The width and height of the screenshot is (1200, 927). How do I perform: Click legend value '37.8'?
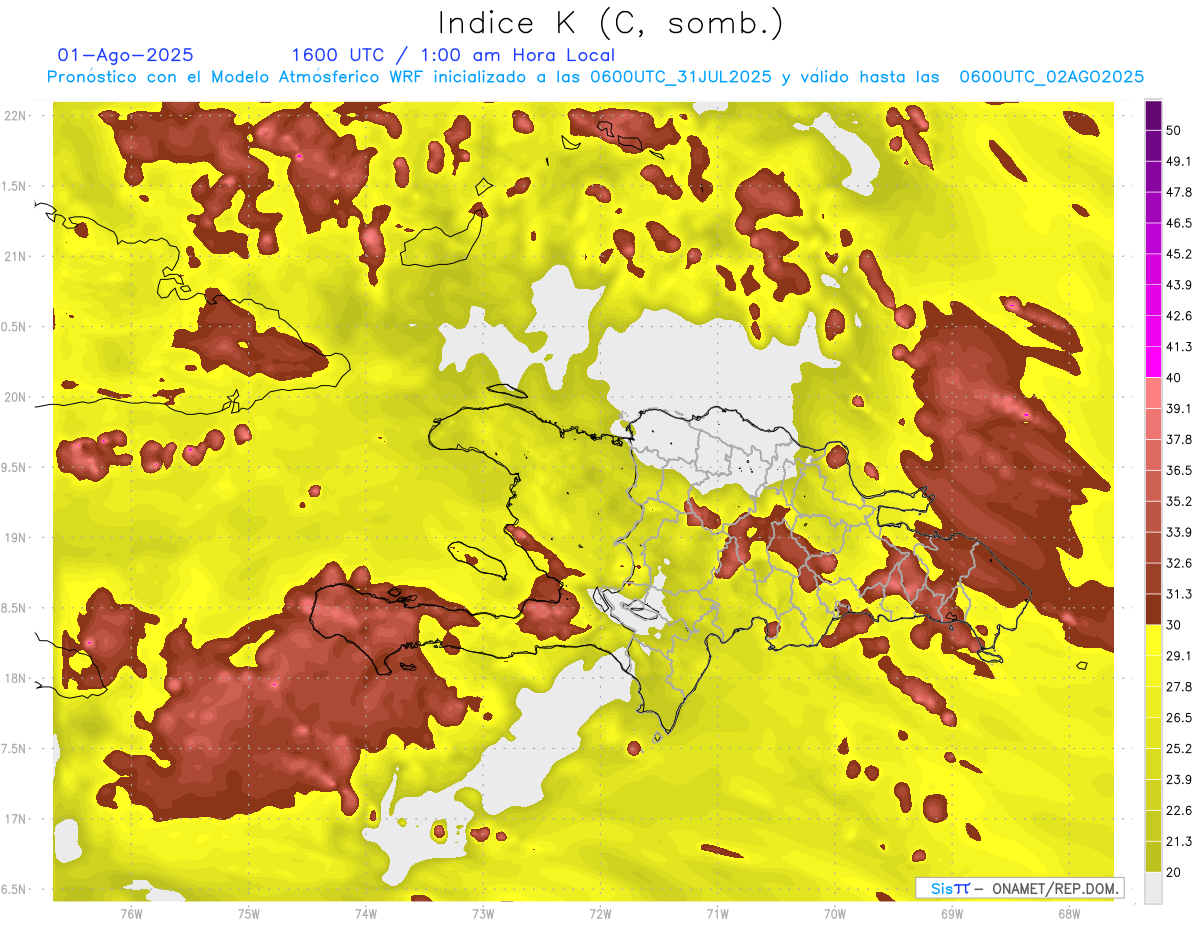pos(1177,439)
